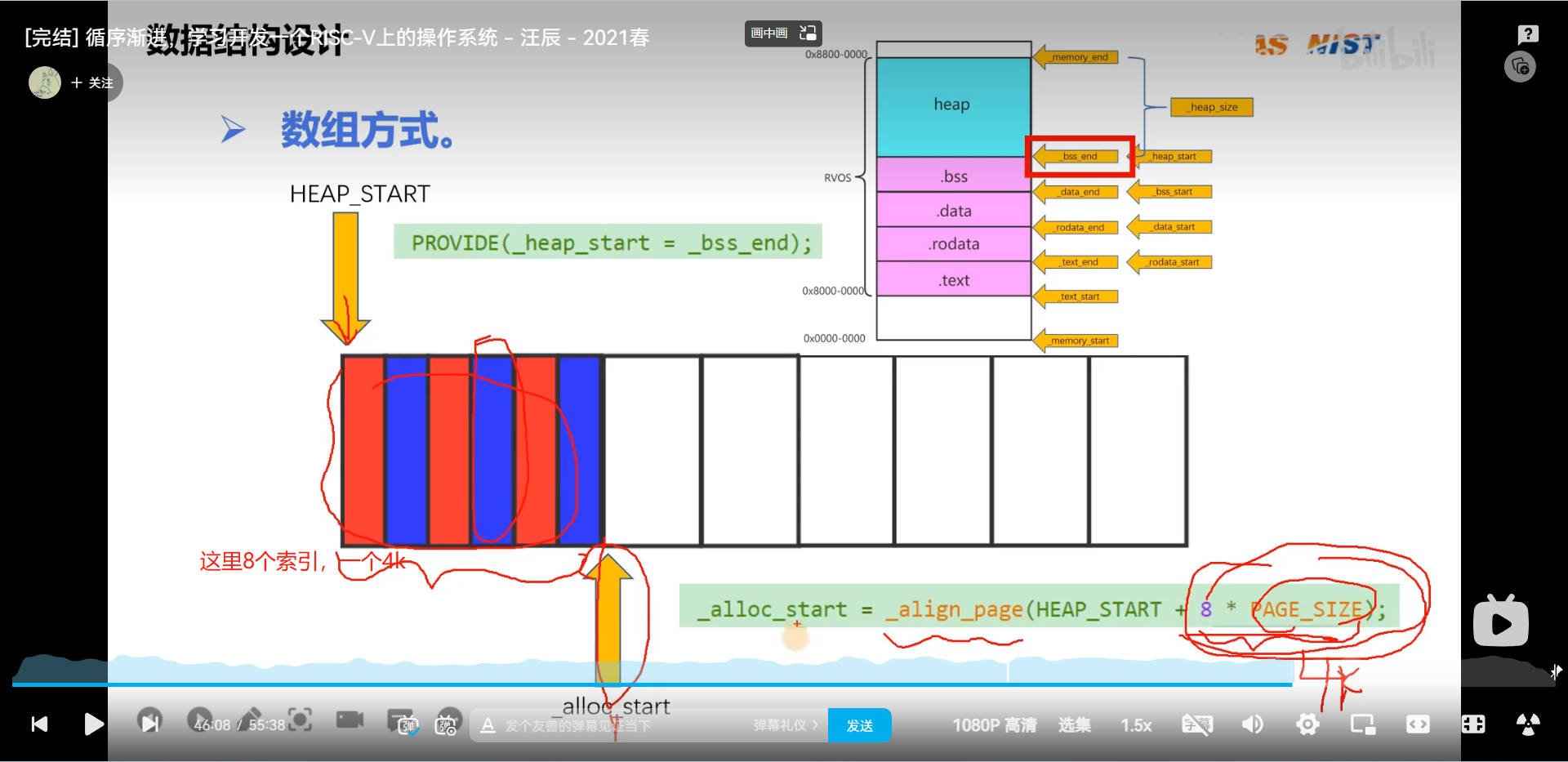Image resolution: width=1568 pixels, height=762 pixels.
Task: Enable web widescreen mode
Action: coord(1418,724)
